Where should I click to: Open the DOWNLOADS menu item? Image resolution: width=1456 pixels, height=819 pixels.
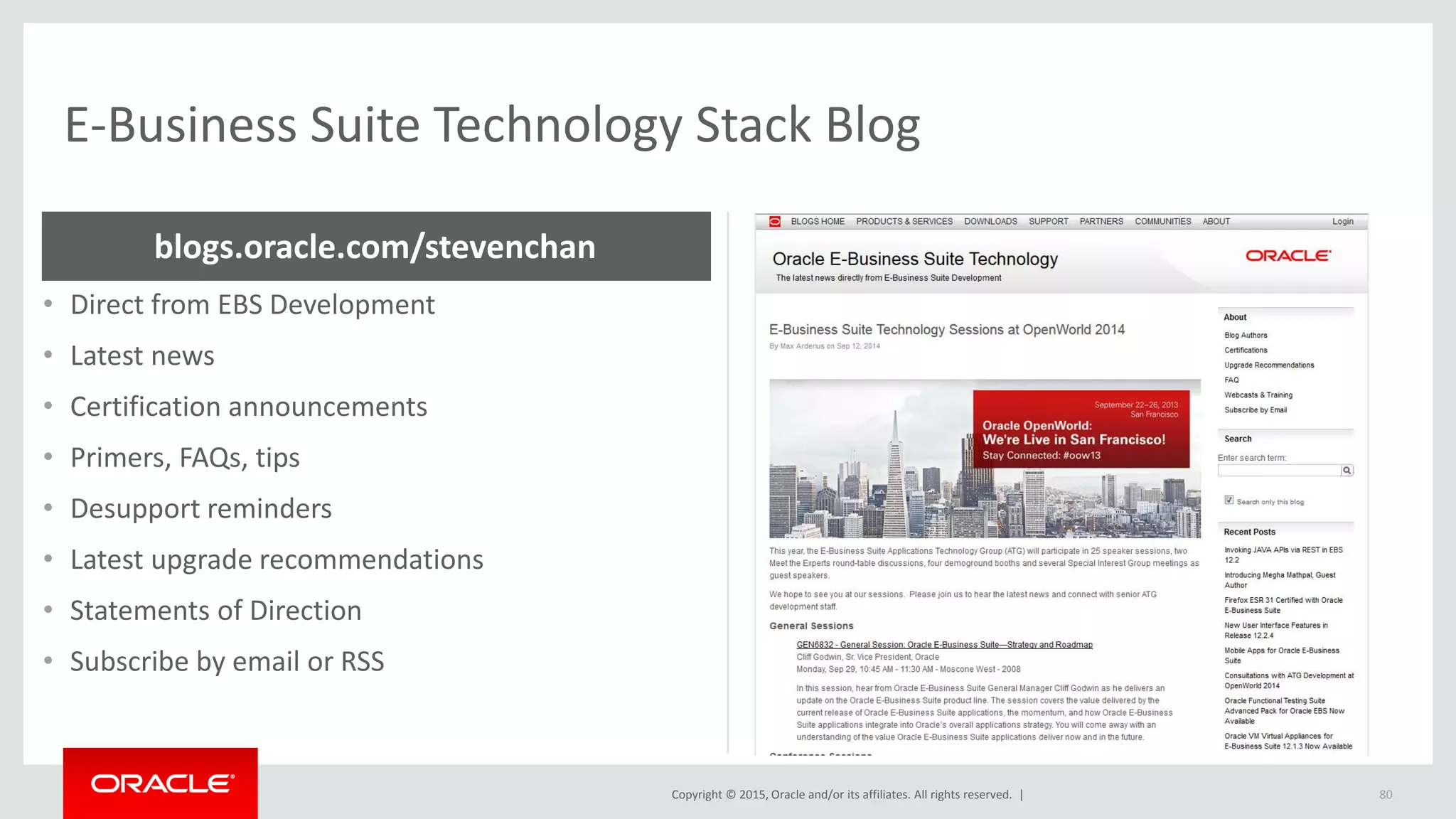pos(990,222)
